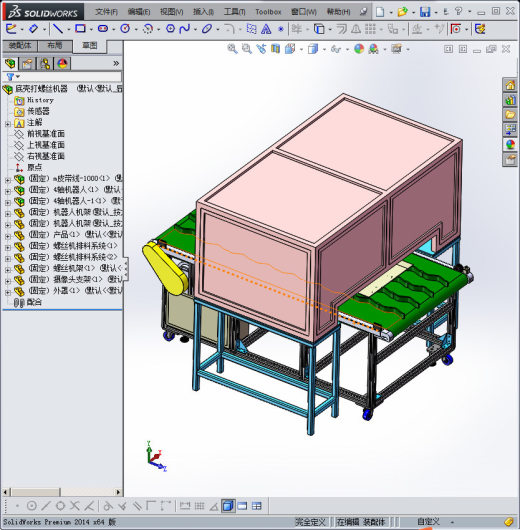
Task: Click the feature tree filter field
Action: [70, 77]
